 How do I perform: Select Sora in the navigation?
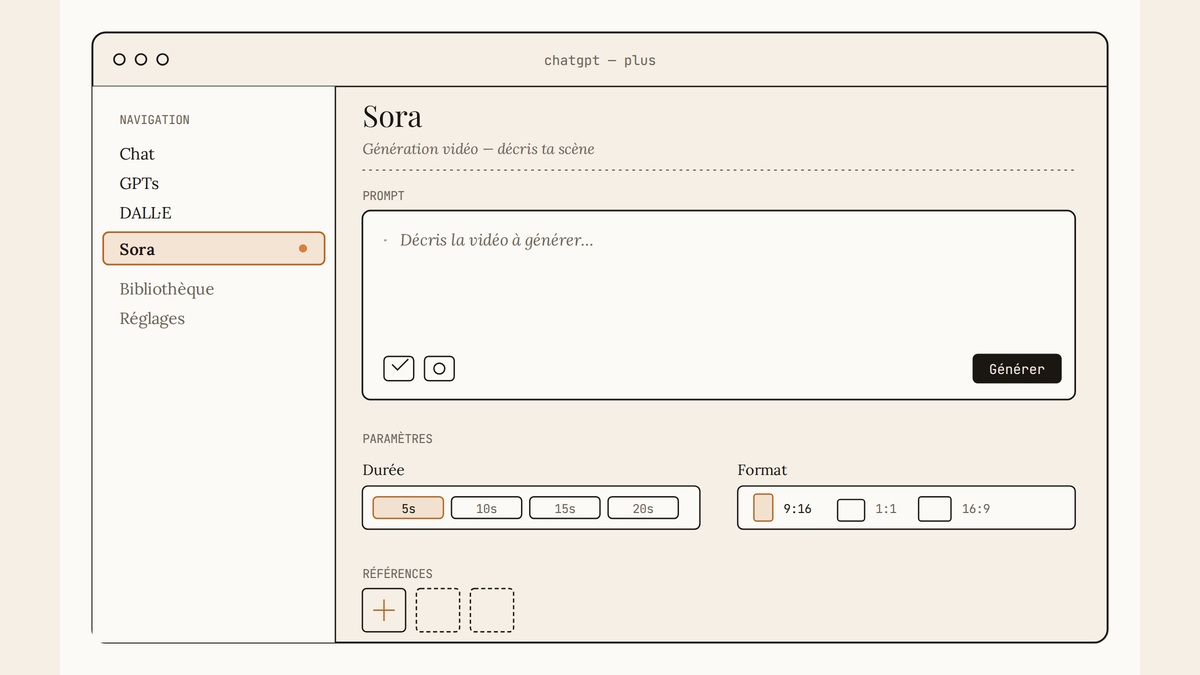click(214, 249)
